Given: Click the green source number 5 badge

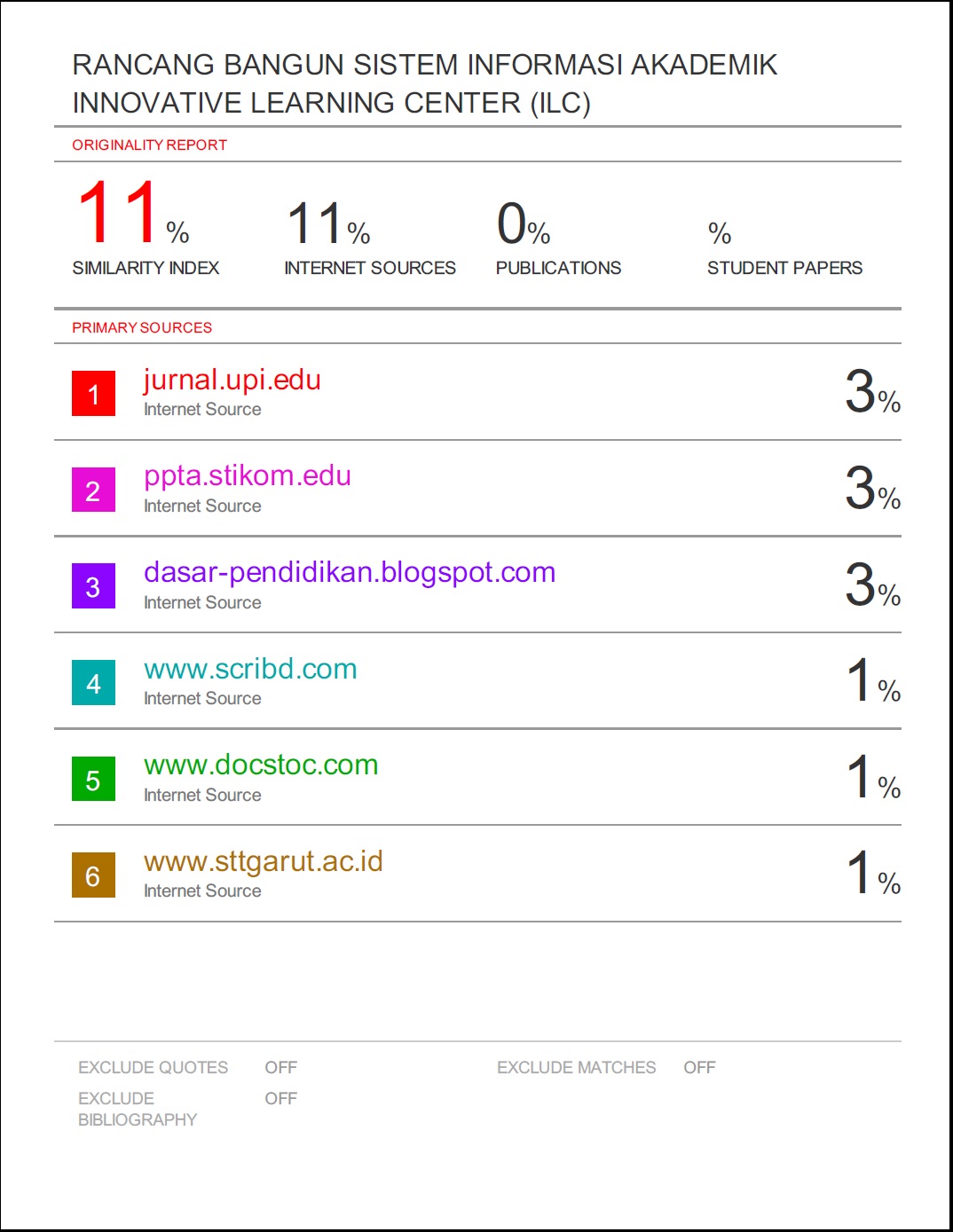Looking at the screenshot, I should pos(93,780).
